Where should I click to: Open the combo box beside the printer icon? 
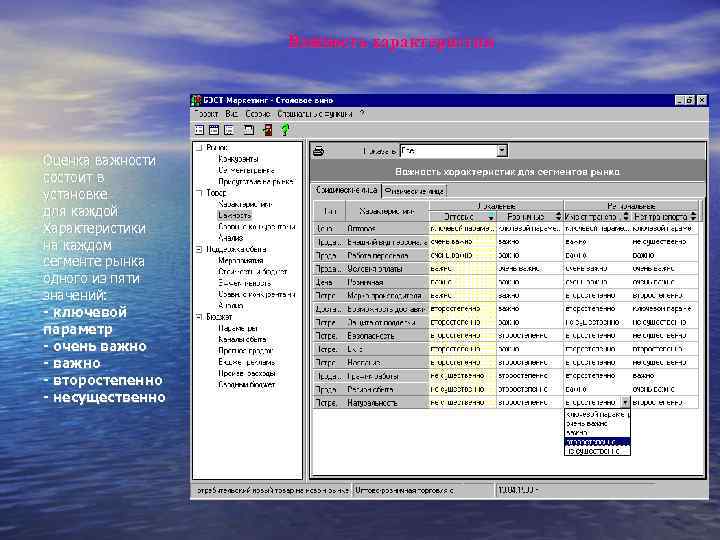point(502,151)
